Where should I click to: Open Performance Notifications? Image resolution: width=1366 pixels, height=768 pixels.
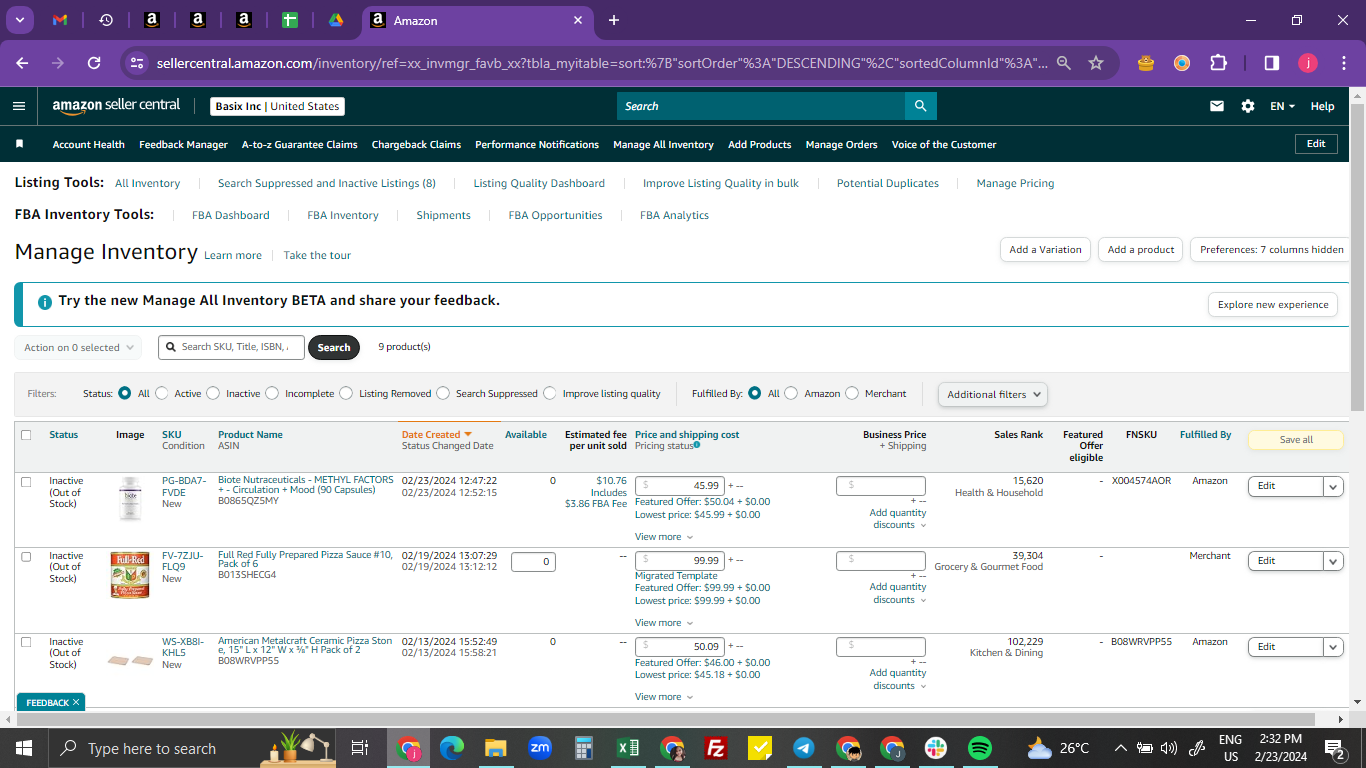click(x=537, y=144)
